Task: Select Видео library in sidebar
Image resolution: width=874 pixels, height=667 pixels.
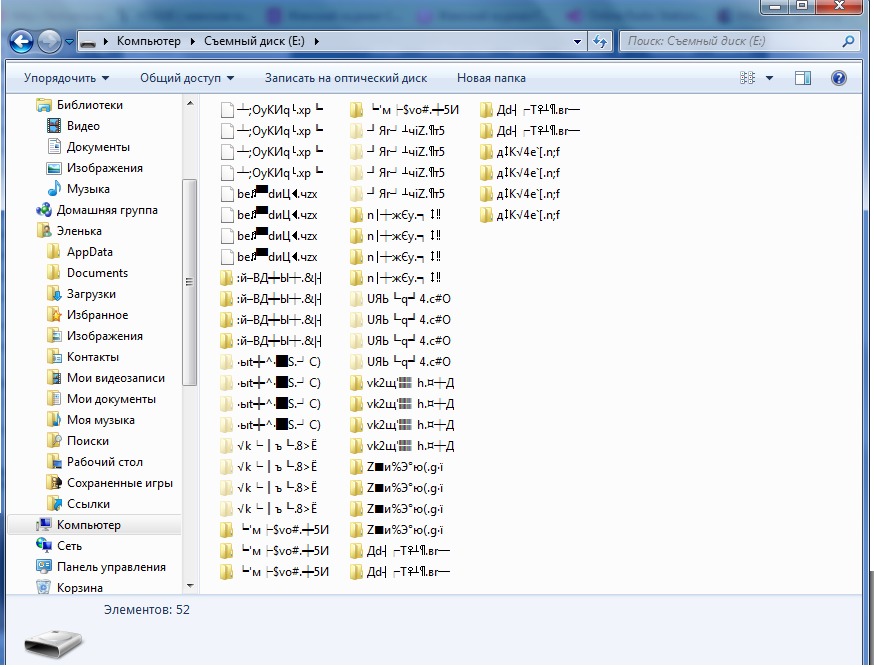Action: tap(83, 126)
